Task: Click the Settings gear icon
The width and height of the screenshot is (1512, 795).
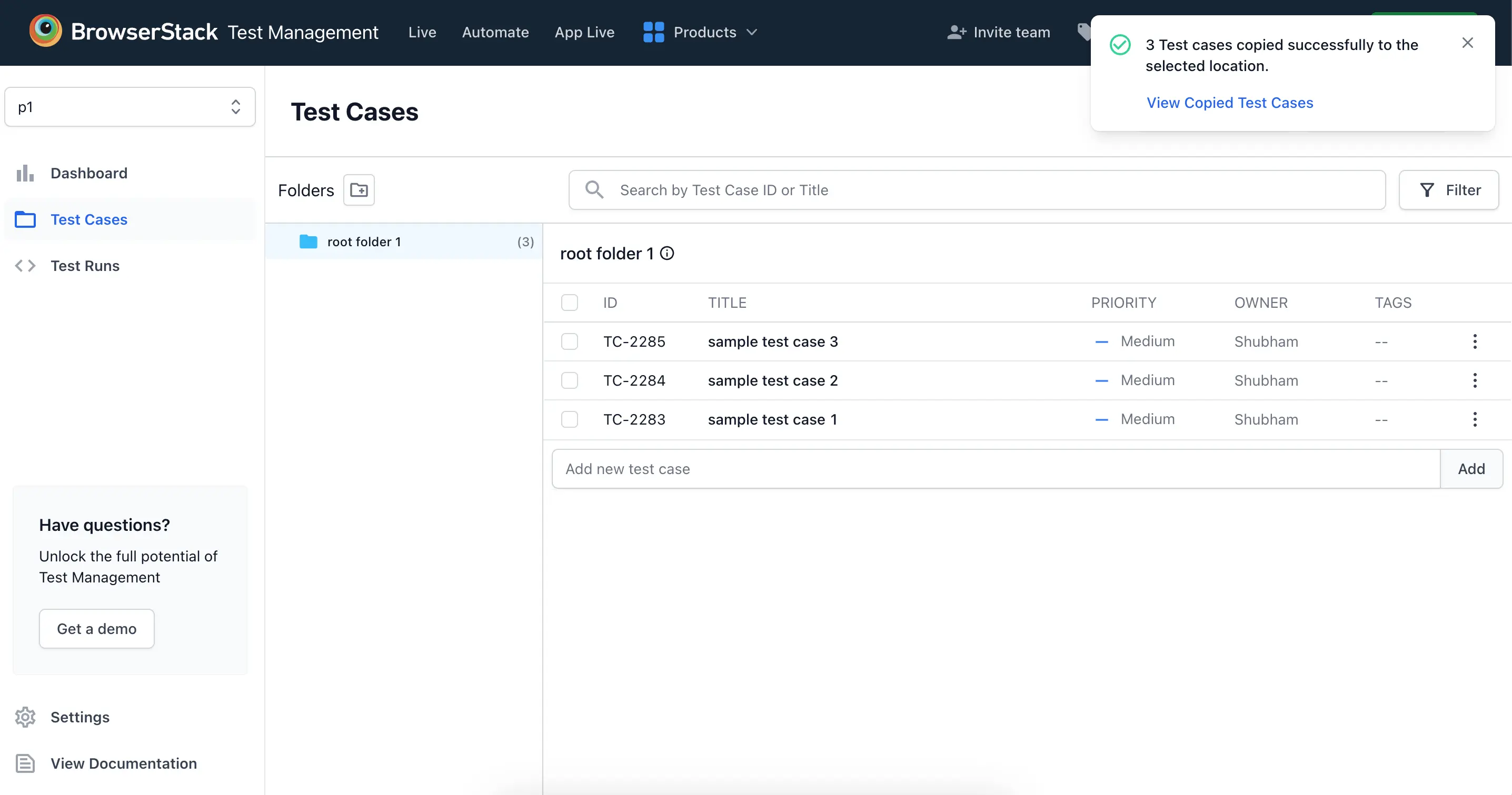Action: [25, 717]
